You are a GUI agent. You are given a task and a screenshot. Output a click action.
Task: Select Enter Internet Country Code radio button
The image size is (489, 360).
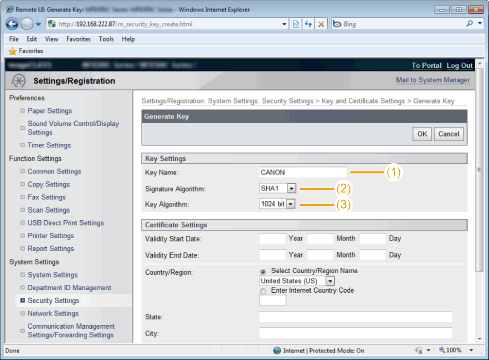tap(263, 291)
